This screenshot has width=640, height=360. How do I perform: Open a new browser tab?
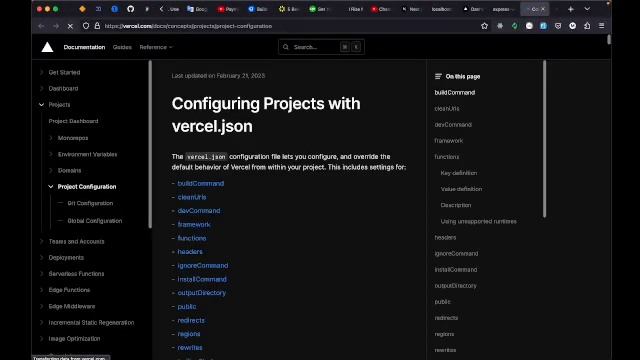tap(571, 9)
